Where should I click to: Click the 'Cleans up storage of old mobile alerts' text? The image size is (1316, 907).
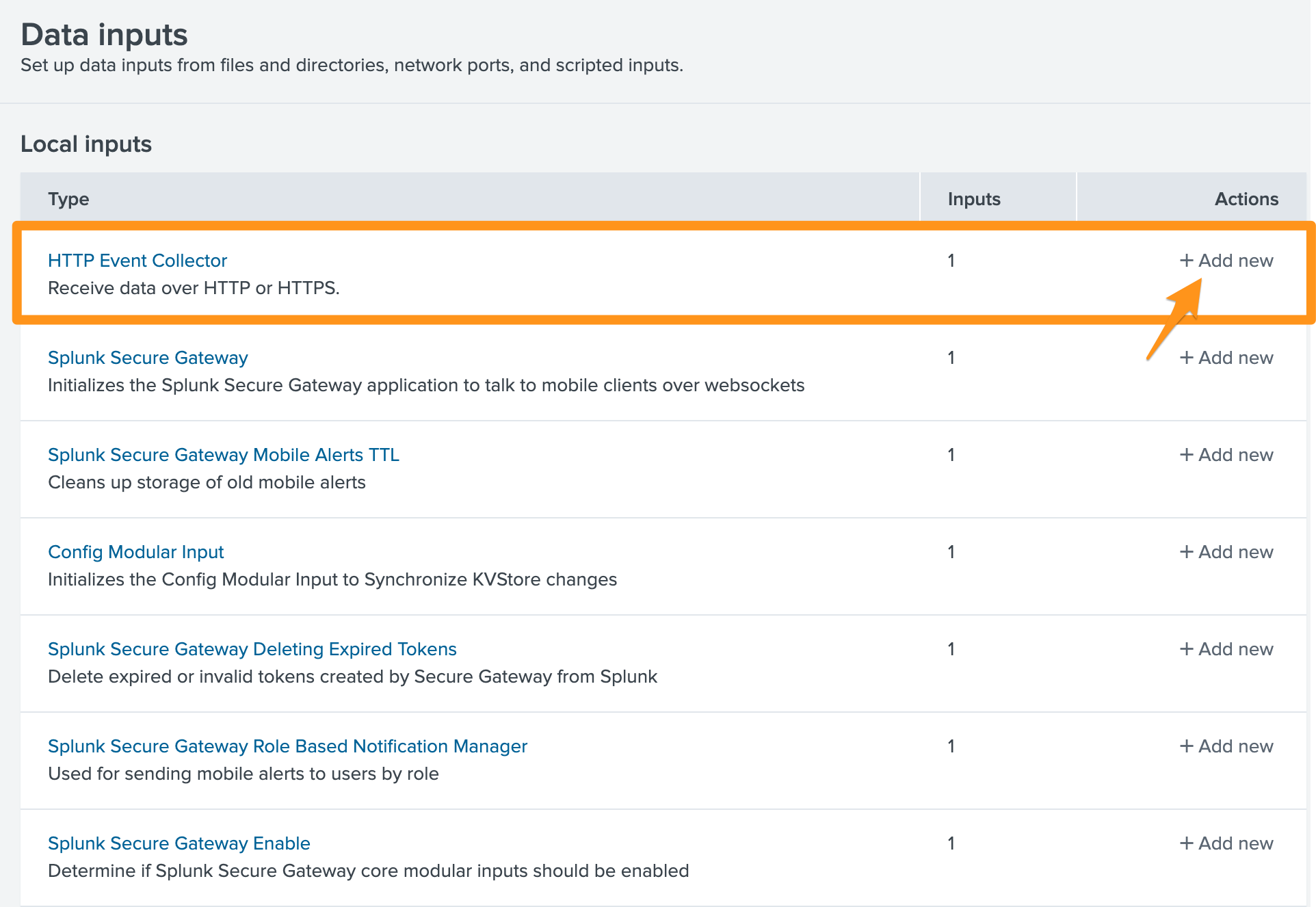tap(207, 482)
